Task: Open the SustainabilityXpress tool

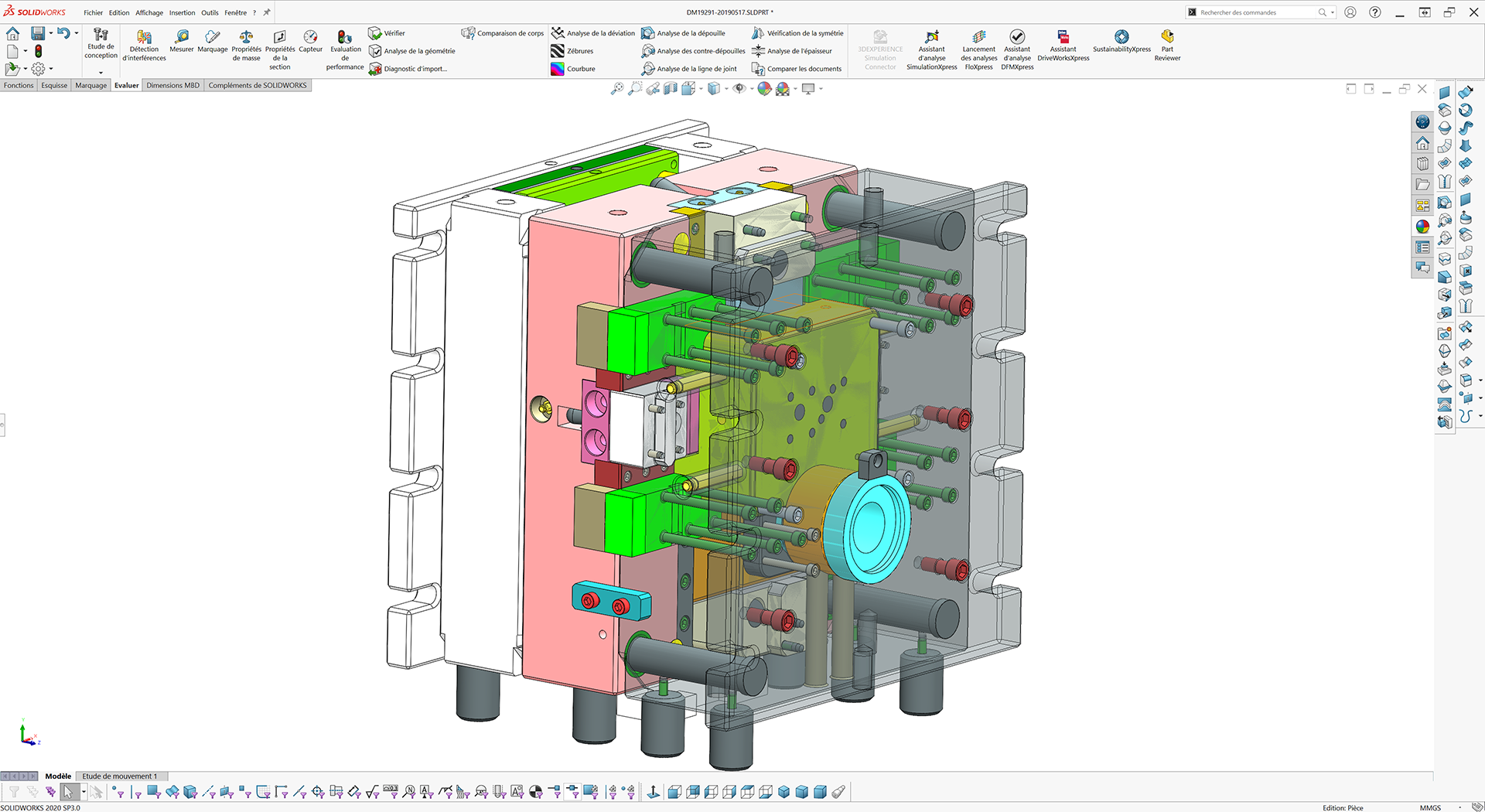Action: (1121, 37)
